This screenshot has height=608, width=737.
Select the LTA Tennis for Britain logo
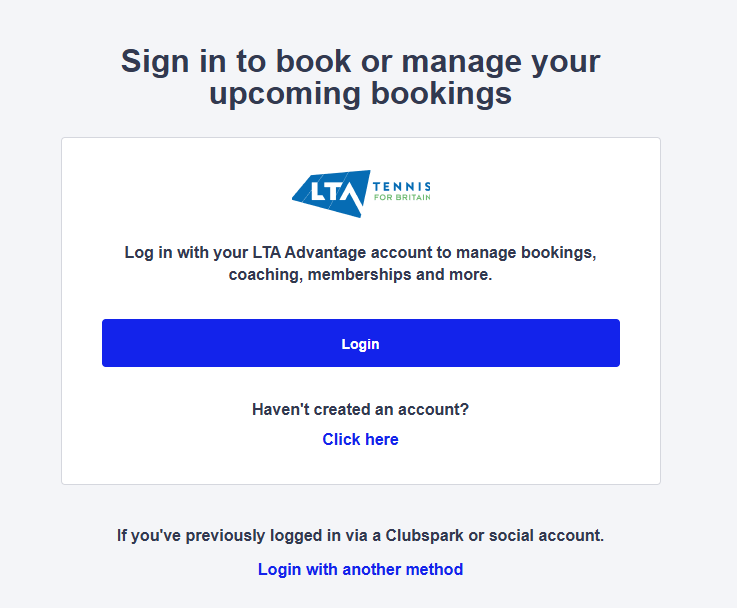(x=360, y=193)
